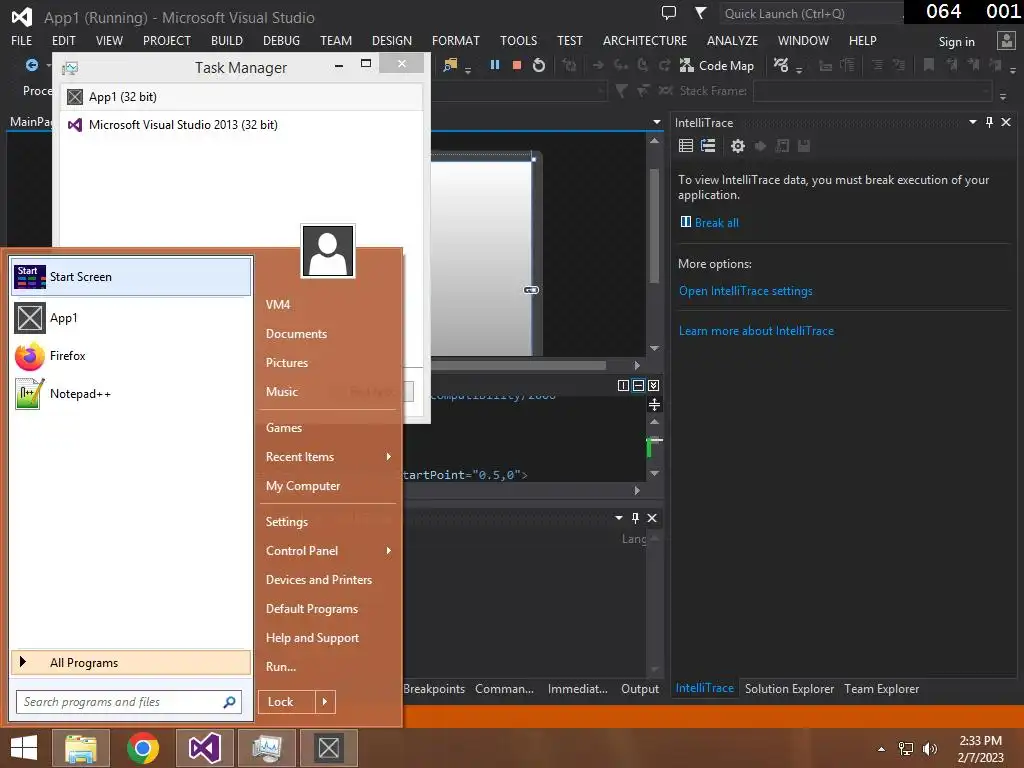Switch to App1 on the taskbar
The image size is (1024, 768).
coord(328,748)
